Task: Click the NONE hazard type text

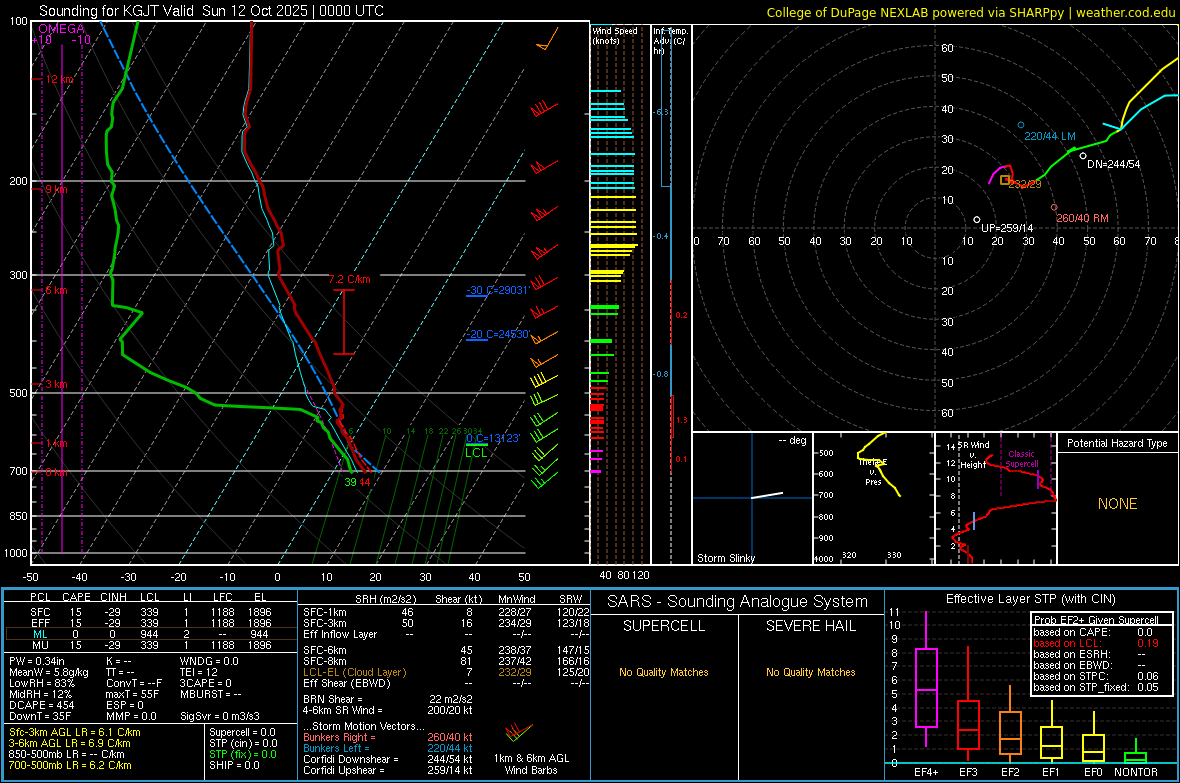Action: coord(1117,504)
